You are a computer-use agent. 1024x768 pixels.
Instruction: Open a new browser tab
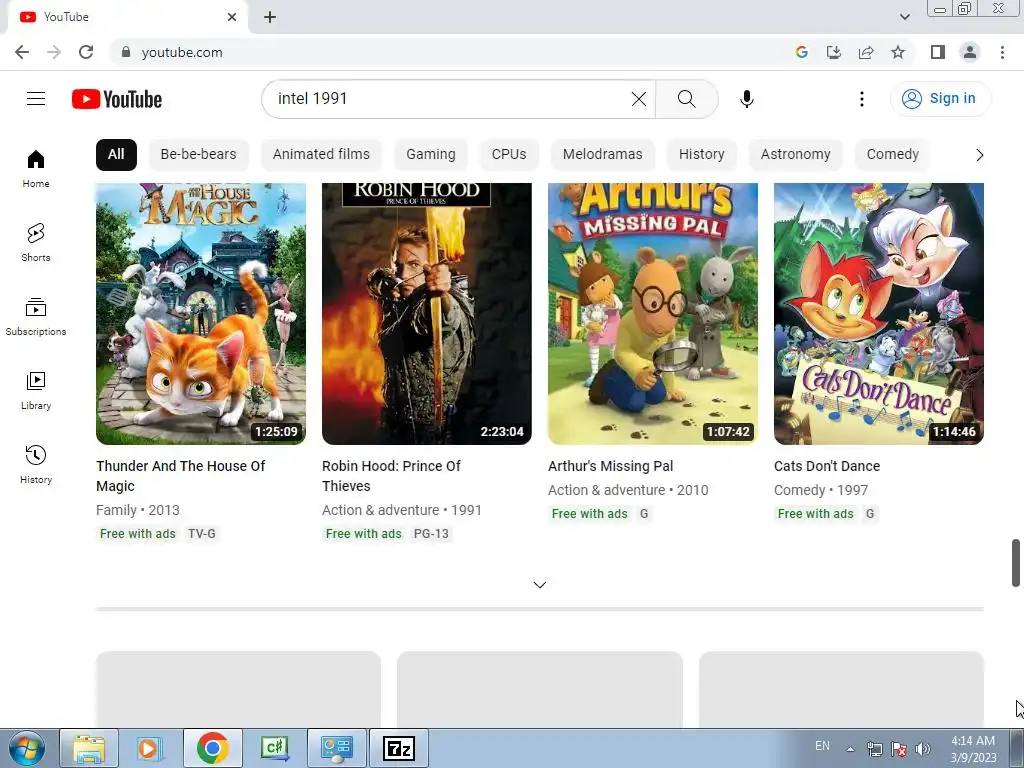pyautogui.click(x=270, y=17)
